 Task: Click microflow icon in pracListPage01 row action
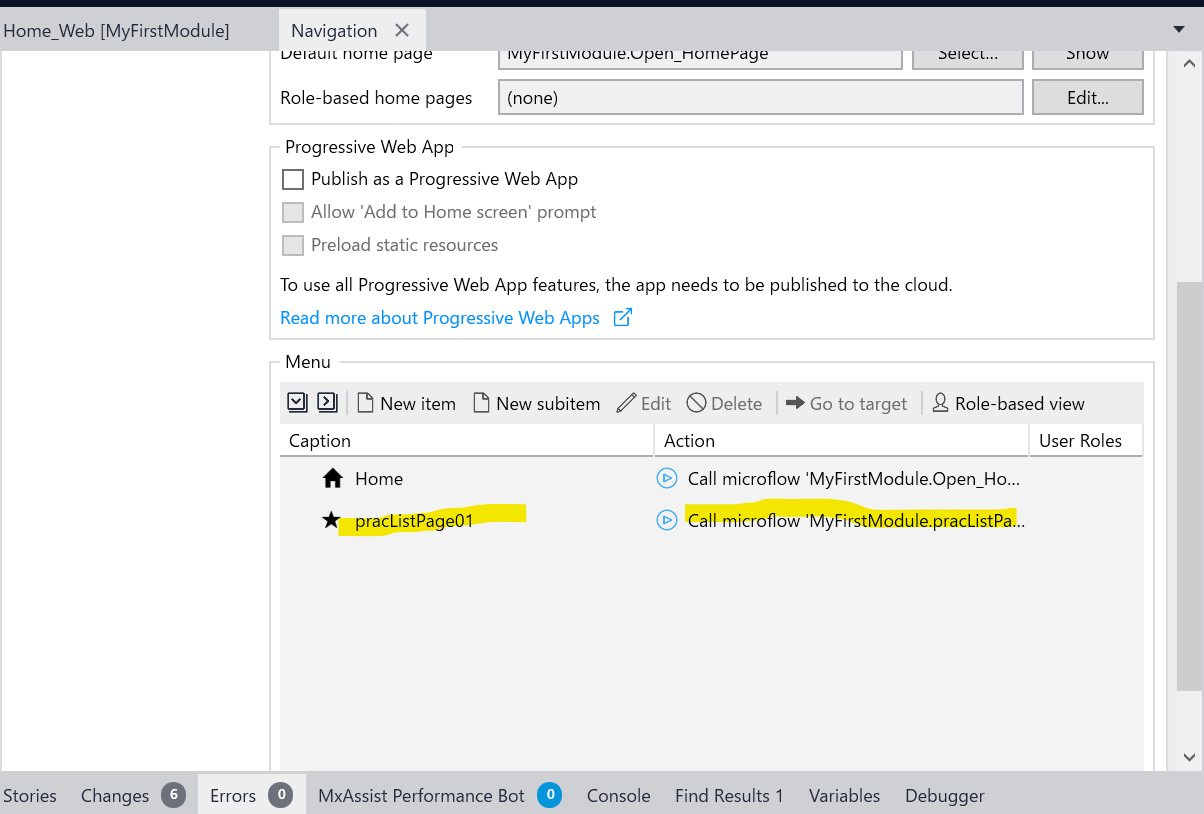pyautogui.click(x=667, y=520)
